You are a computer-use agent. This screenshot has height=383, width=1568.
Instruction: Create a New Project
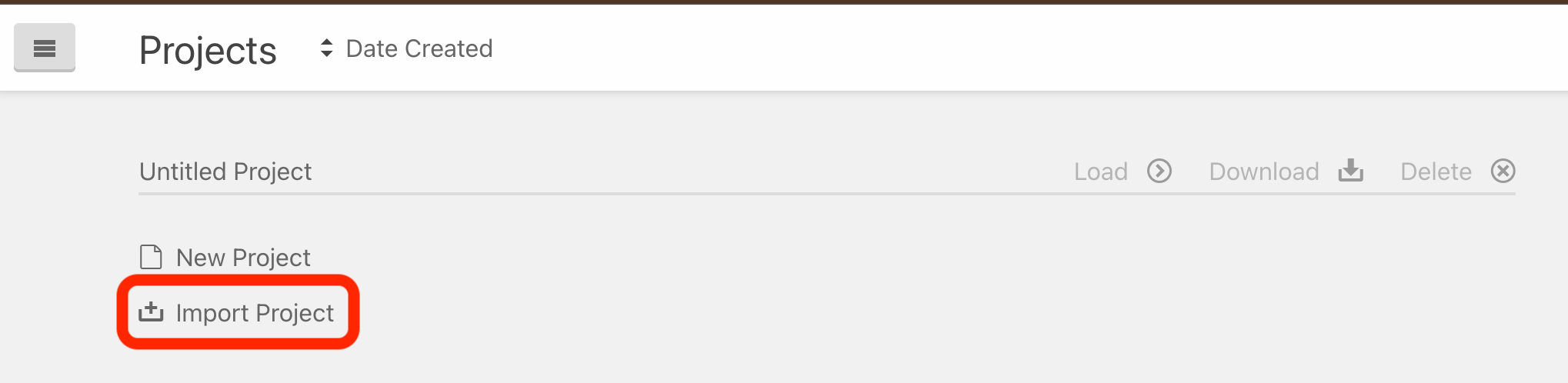pos(225,257)
